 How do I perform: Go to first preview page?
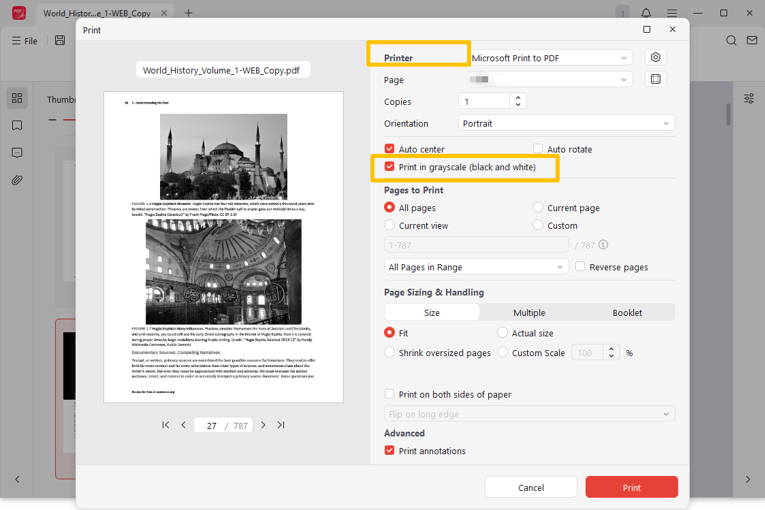coord(165,425)
